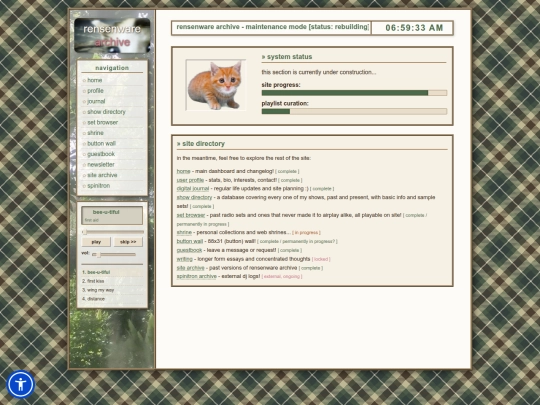Open profile in navigation menu
This screenshot has height=405, width=540.
[95, 91]
